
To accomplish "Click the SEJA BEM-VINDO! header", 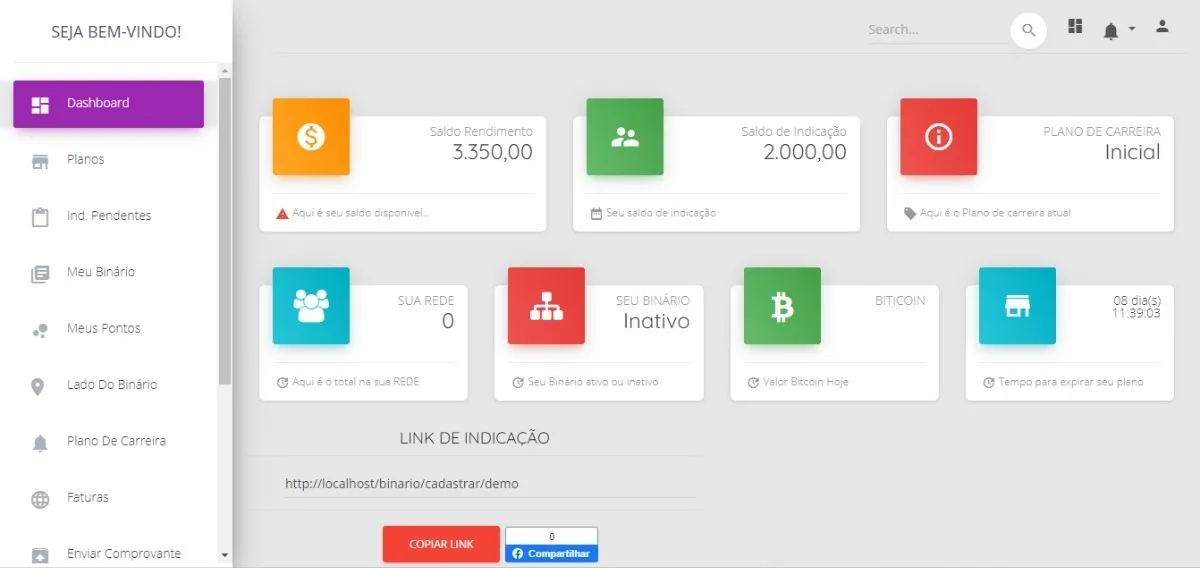I will (116, 32).
